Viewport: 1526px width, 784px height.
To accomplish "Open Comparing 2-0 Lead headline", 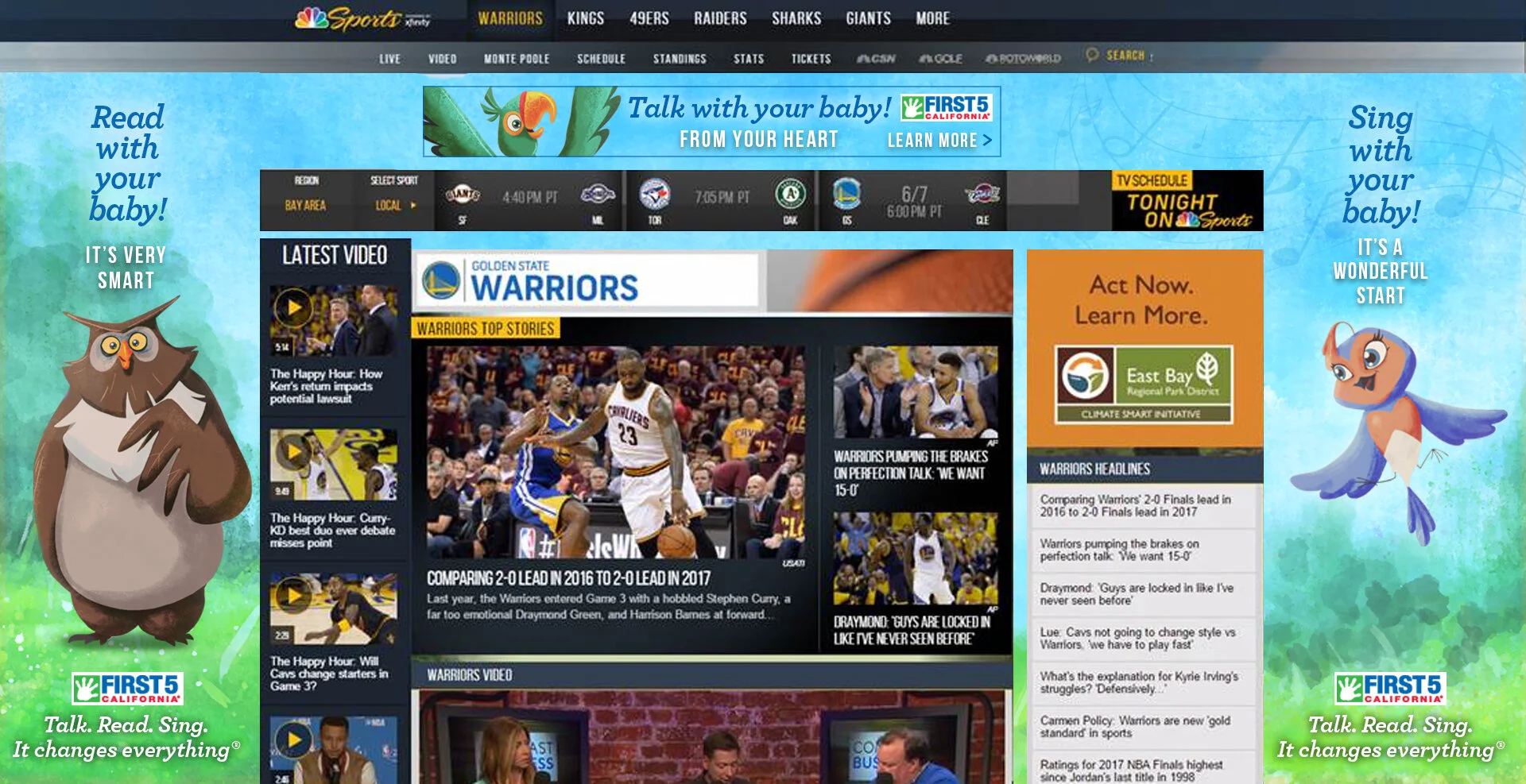I will (x=568, y=578).
